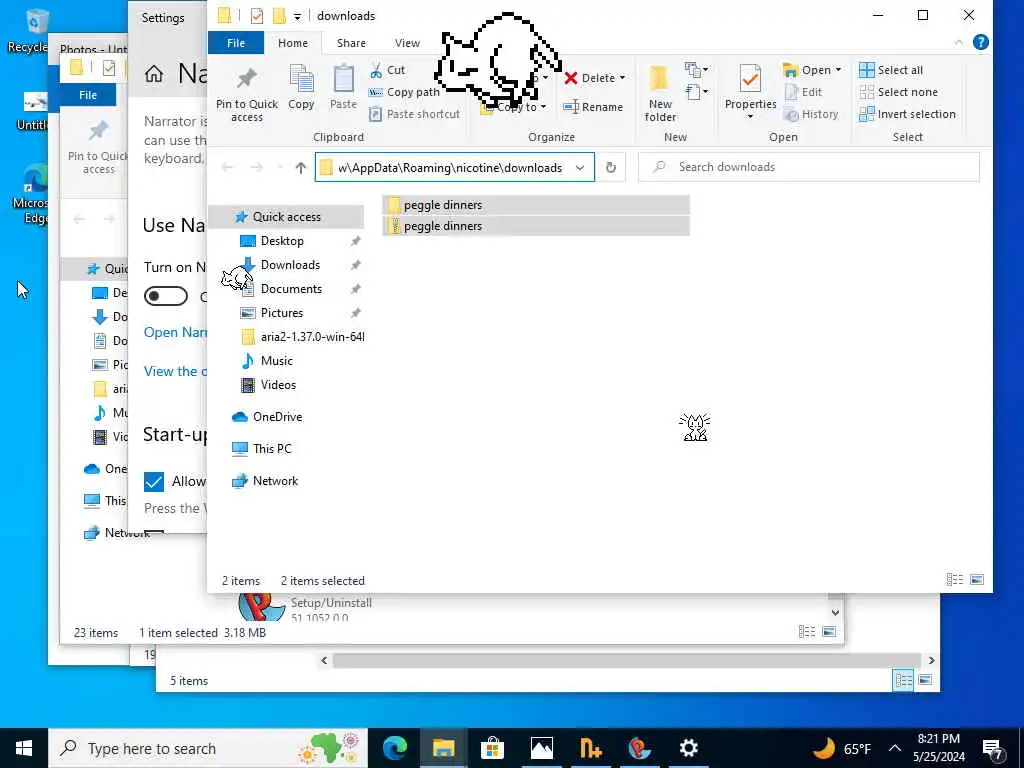Open the File menu in downloads window
Viewport: 1024px width, 768px height.
click(x=236, y=43)
